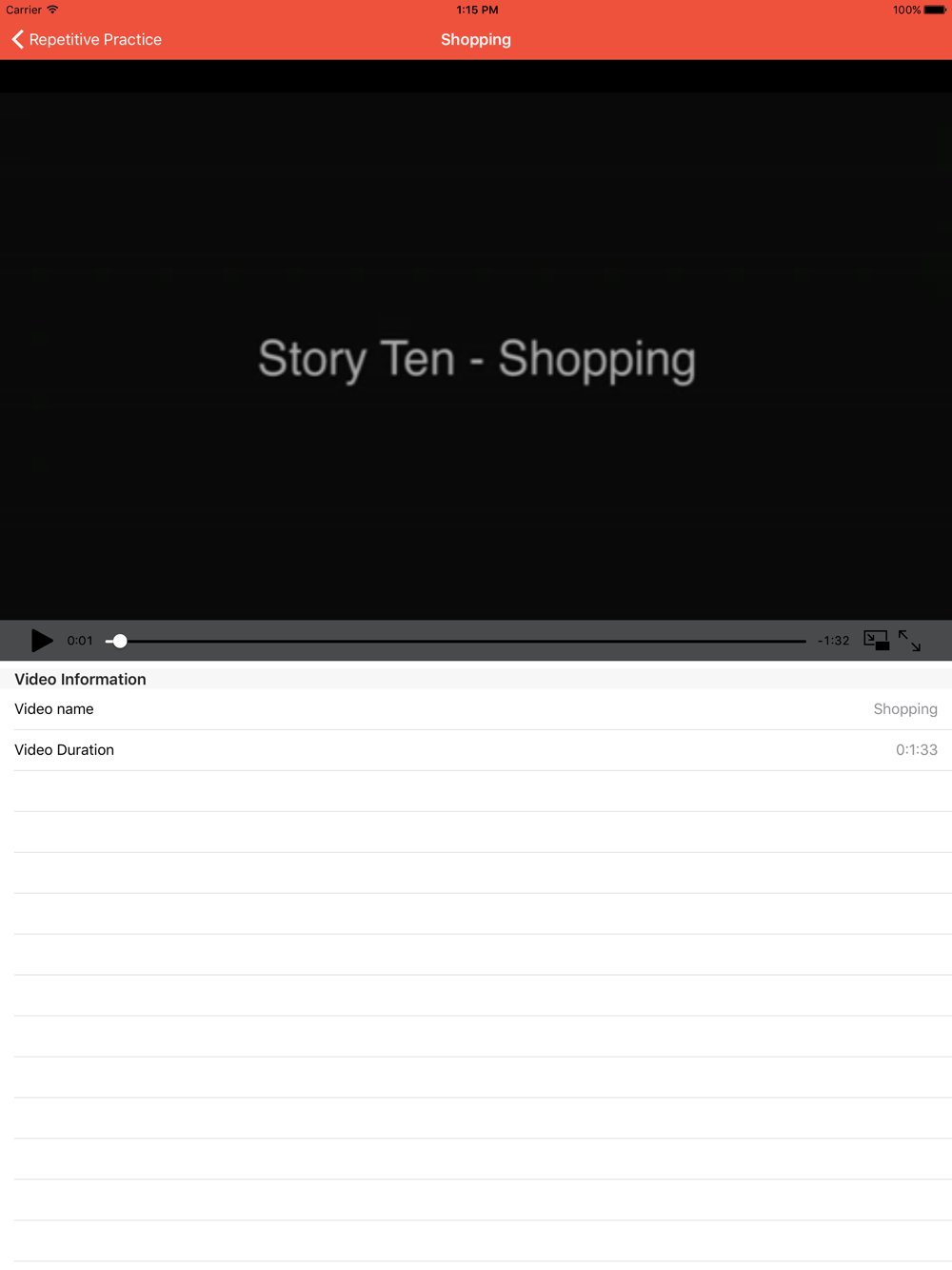The height and width of the screenshot is (1270, 952).
Task: Expand video to fullscreen
Action: click(909, 641)
